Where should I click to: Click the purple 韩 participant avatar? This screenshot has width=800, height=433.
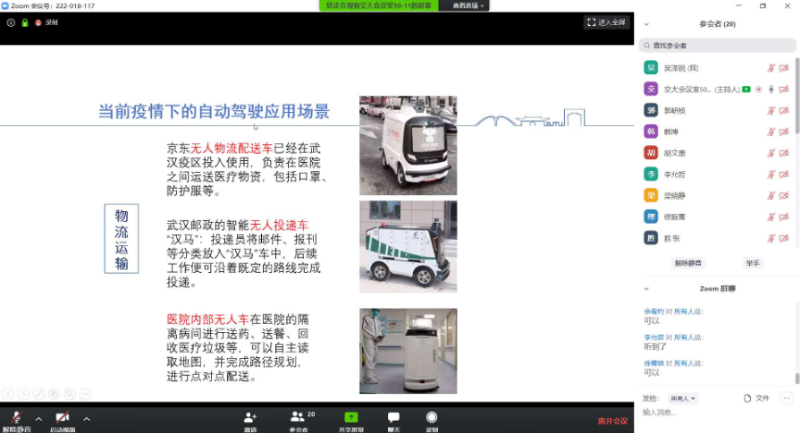[x=651, y=132]
